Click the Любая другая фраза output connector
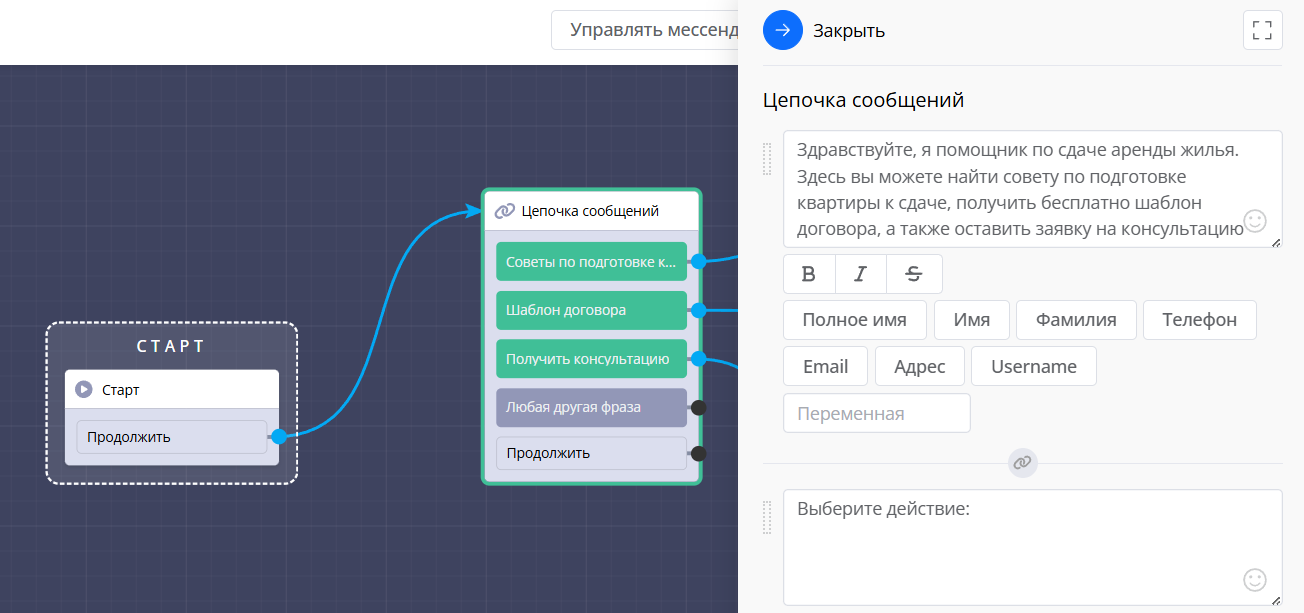1304x613 pixels. [x=699, y=407]
